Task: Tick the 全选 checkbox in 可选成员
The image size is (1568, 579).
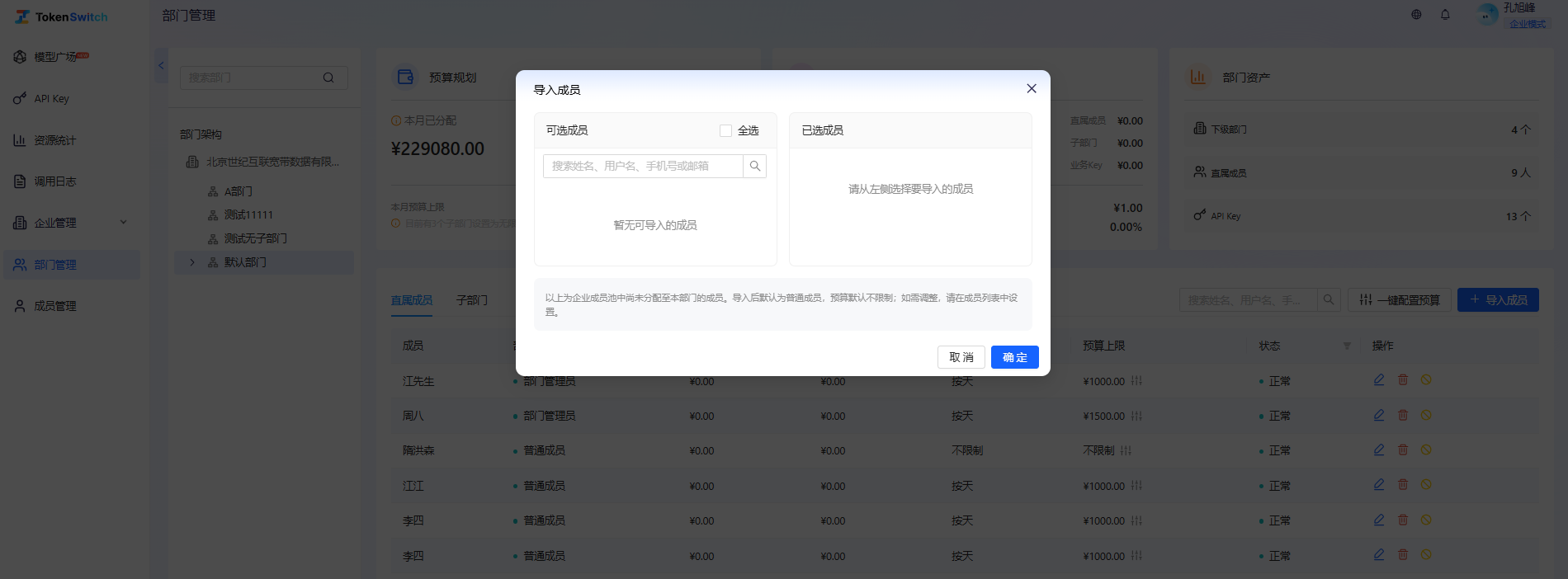Action: point(725,130)
